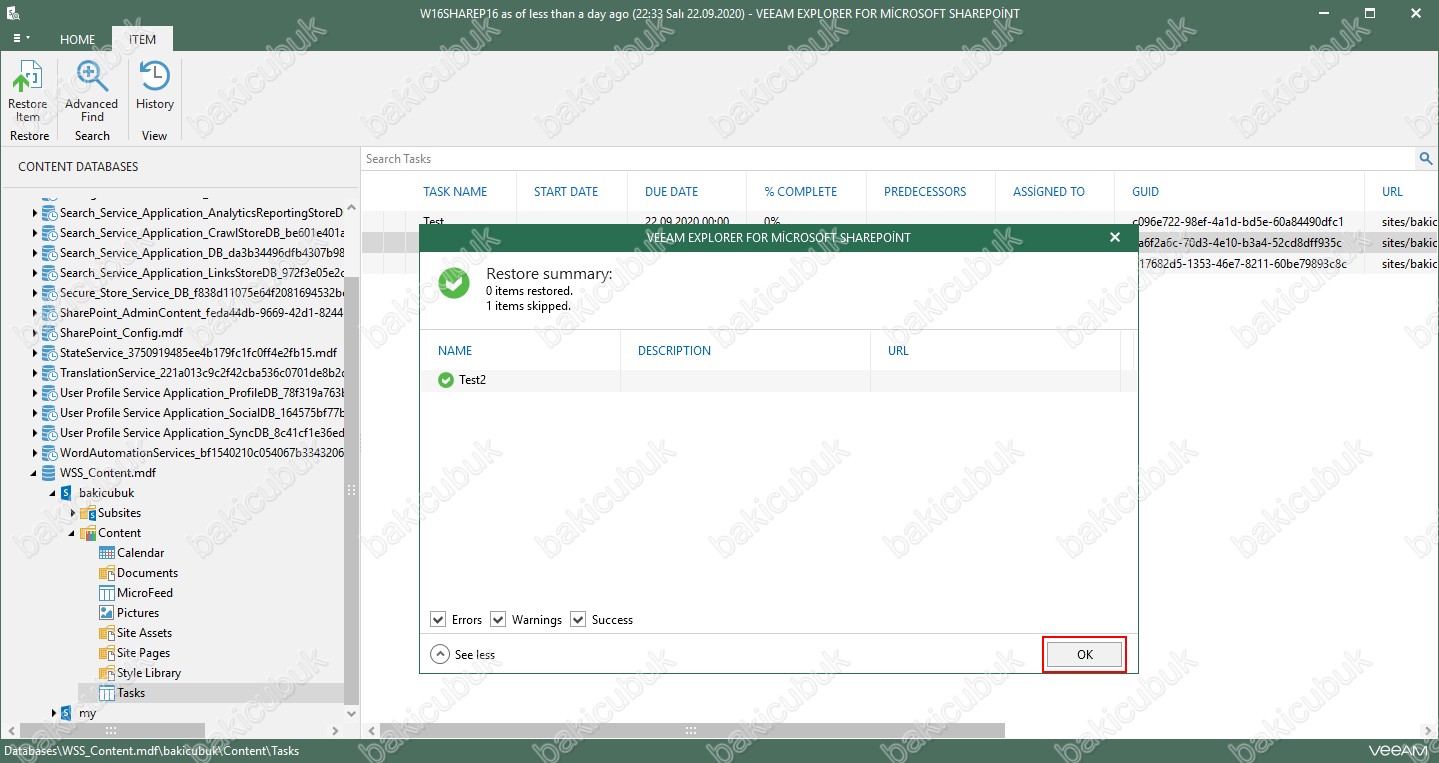Click the Site Assets library icon
1439x763 pixels.
click(107, 633)
